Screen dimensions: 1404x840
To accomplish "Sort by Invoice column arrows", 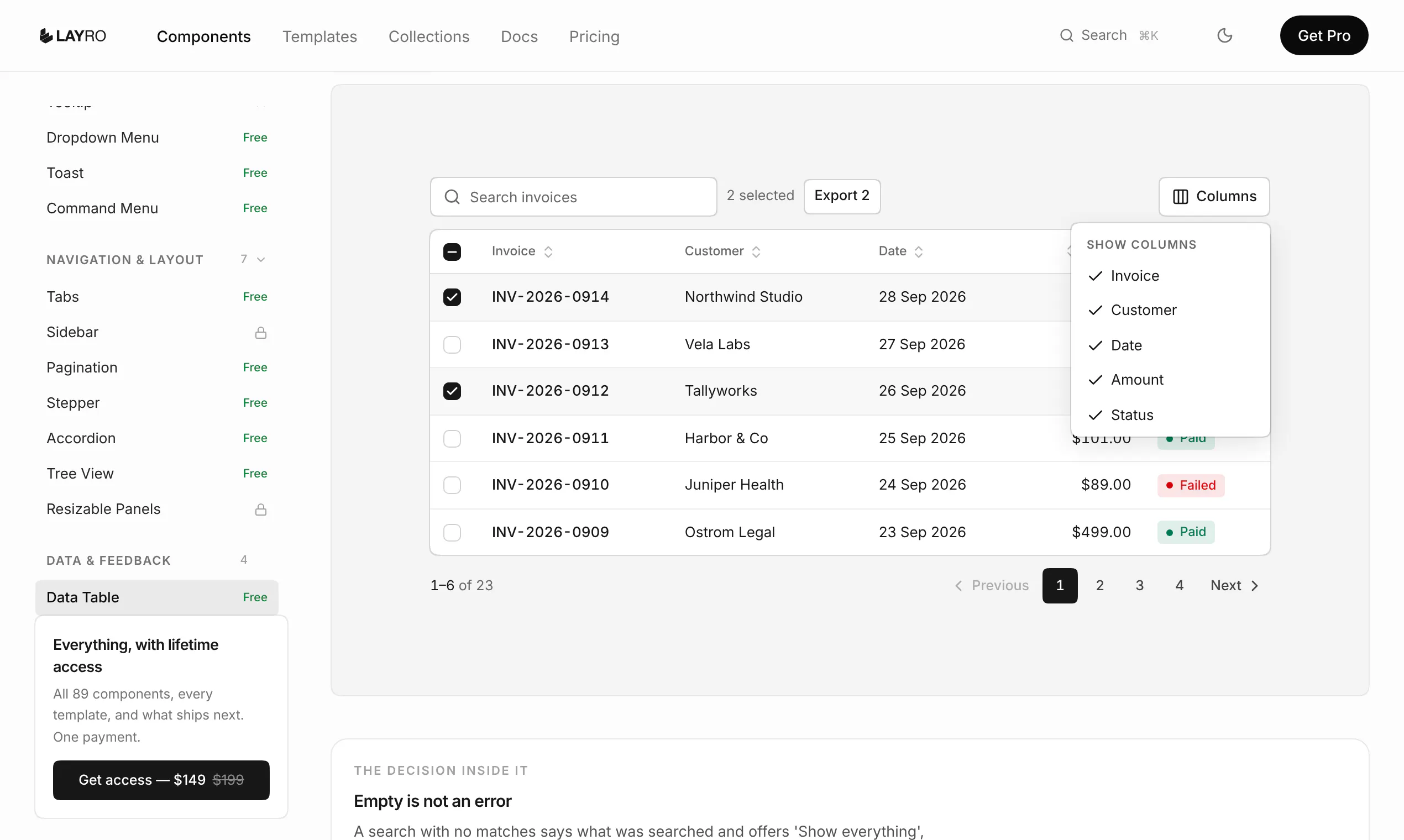I will pos(548,251).
